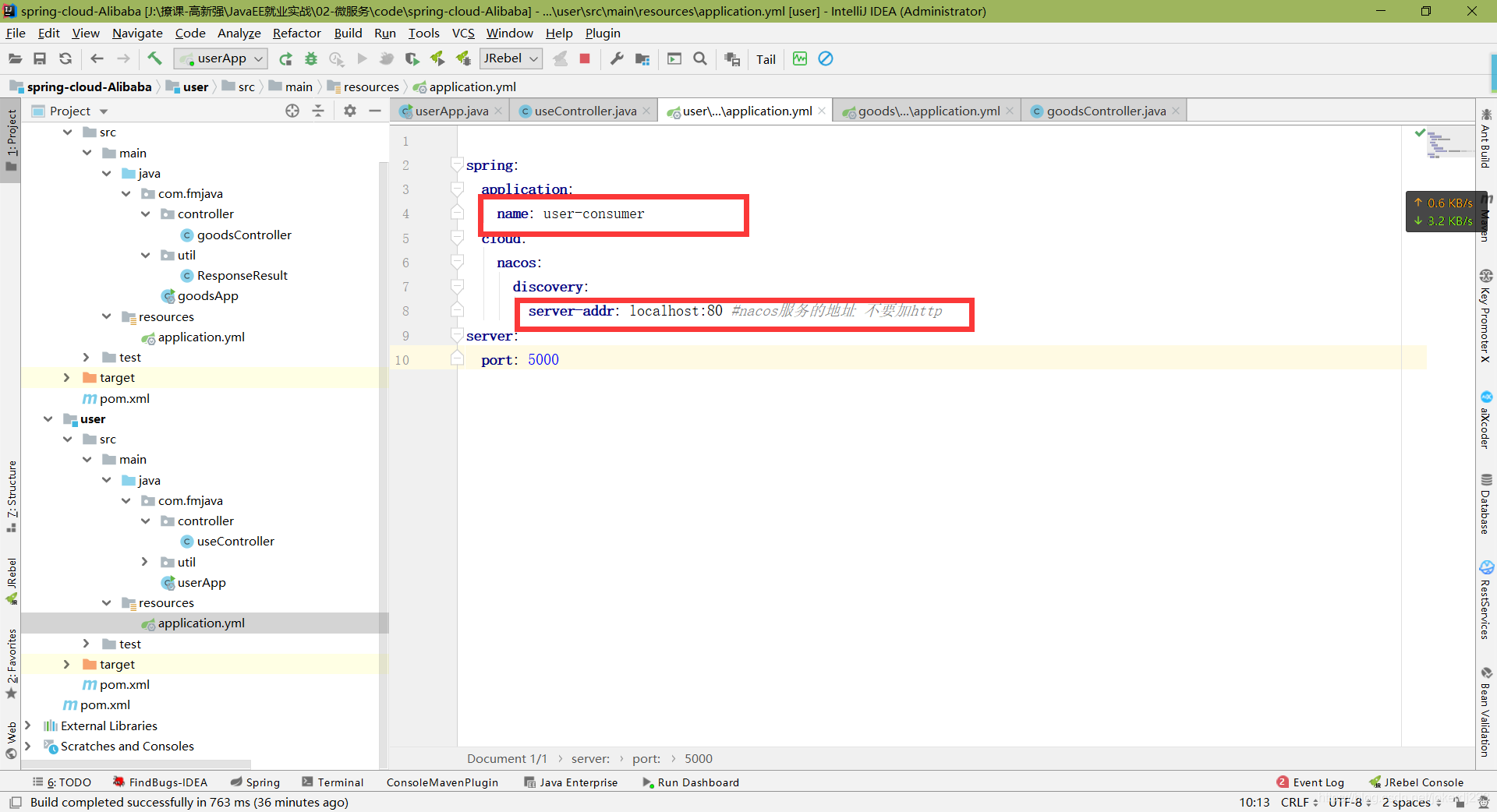Expand the user test folder

point(87,644)
